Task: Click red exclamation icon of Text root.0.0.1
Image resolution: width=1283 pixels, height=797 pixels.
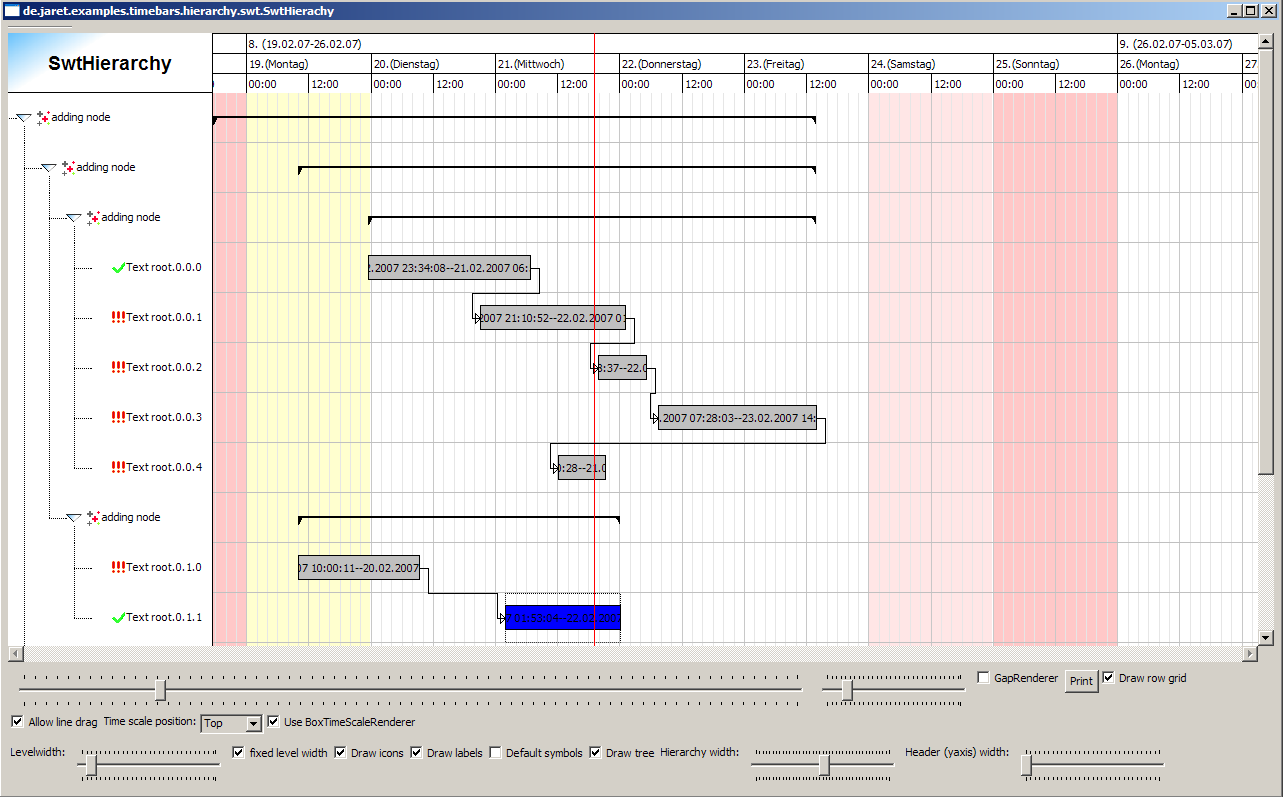Action: click(118, 318)
